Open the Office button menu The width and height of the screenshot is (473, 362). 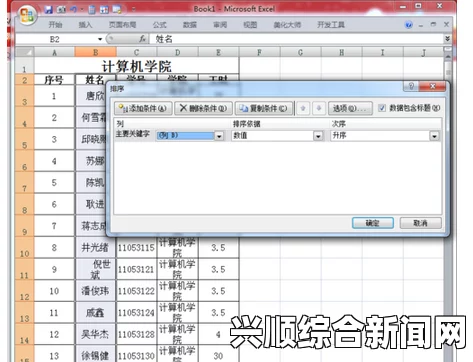[x=27, y=14]
